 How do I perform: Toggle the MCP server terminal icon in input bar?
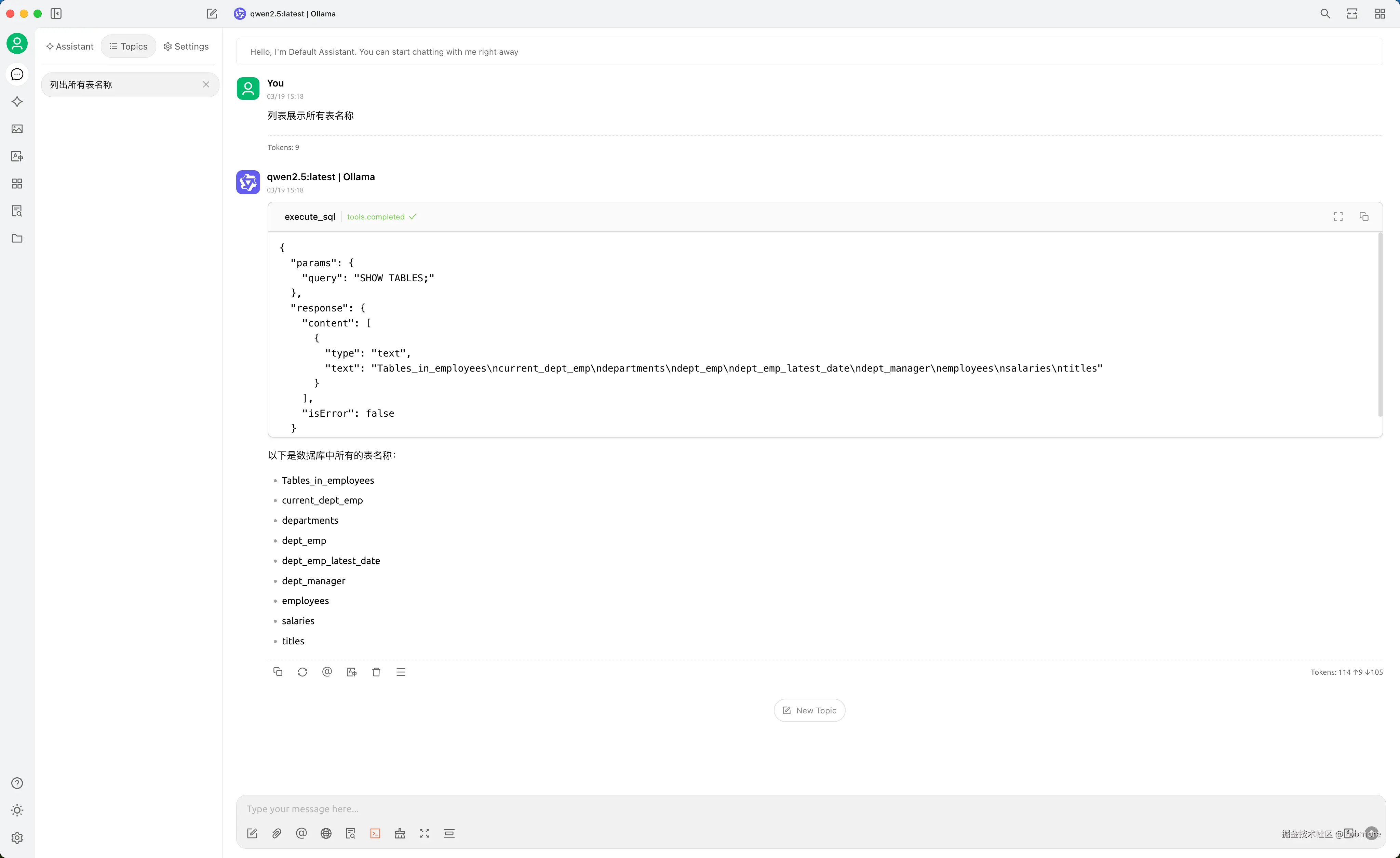pyautogui.click(x=375, y=833)
